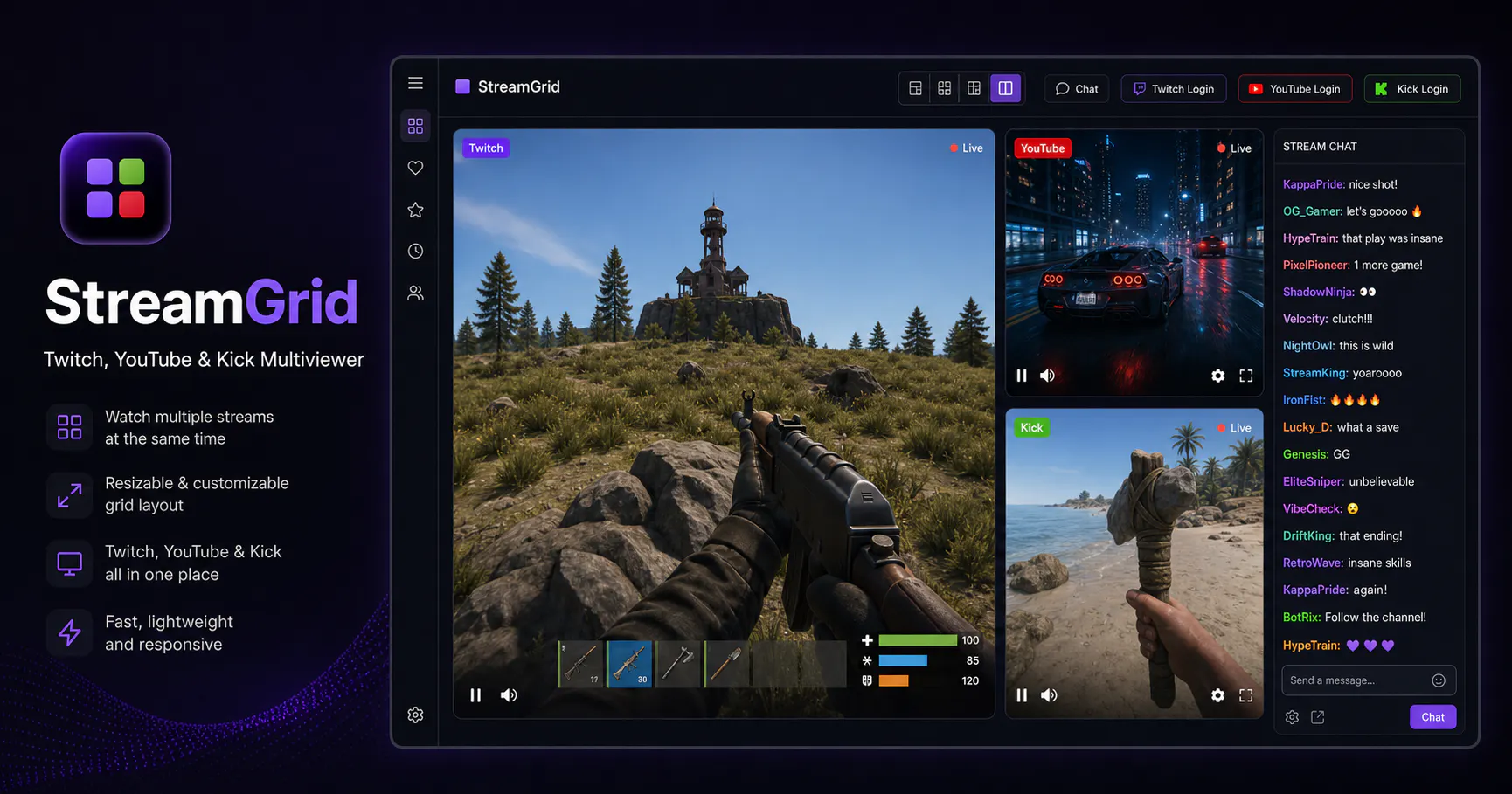The height and width of the screenshot is (794, 1512).
Task: Click the OG_Gamer username in chat
Action: (x=1313, y=211)
